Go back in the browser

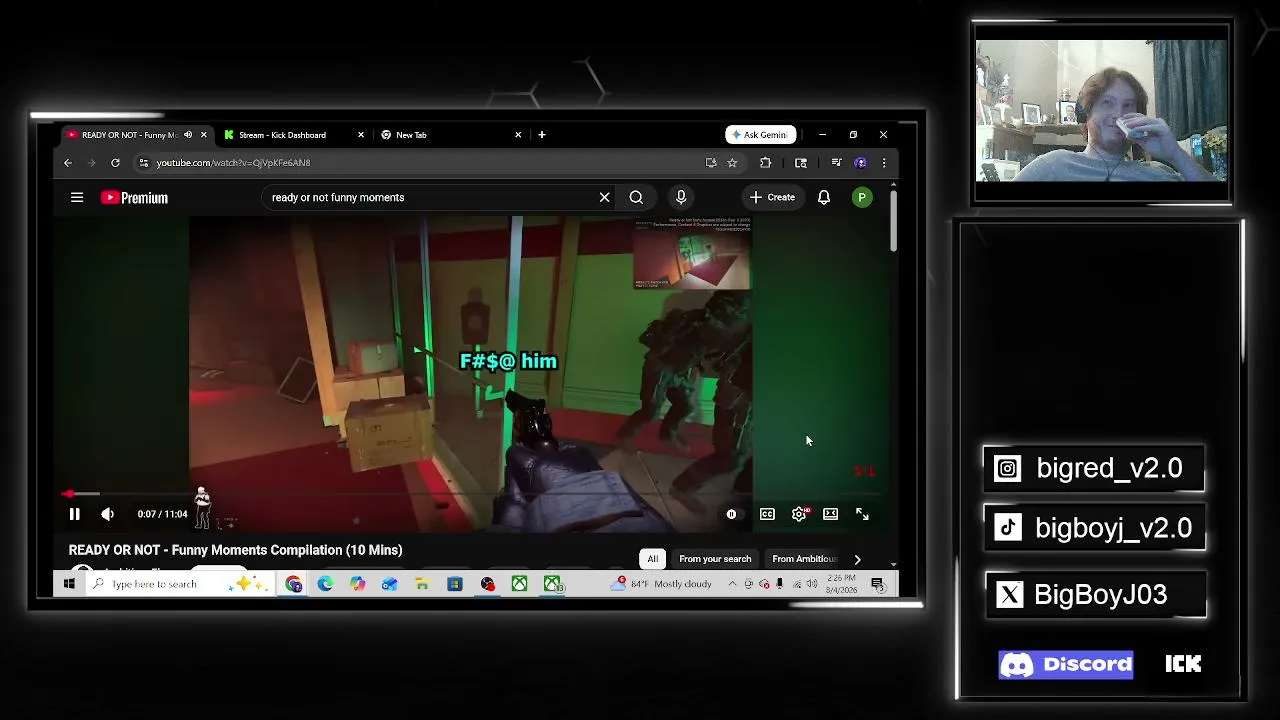click(x=68, y=163)
